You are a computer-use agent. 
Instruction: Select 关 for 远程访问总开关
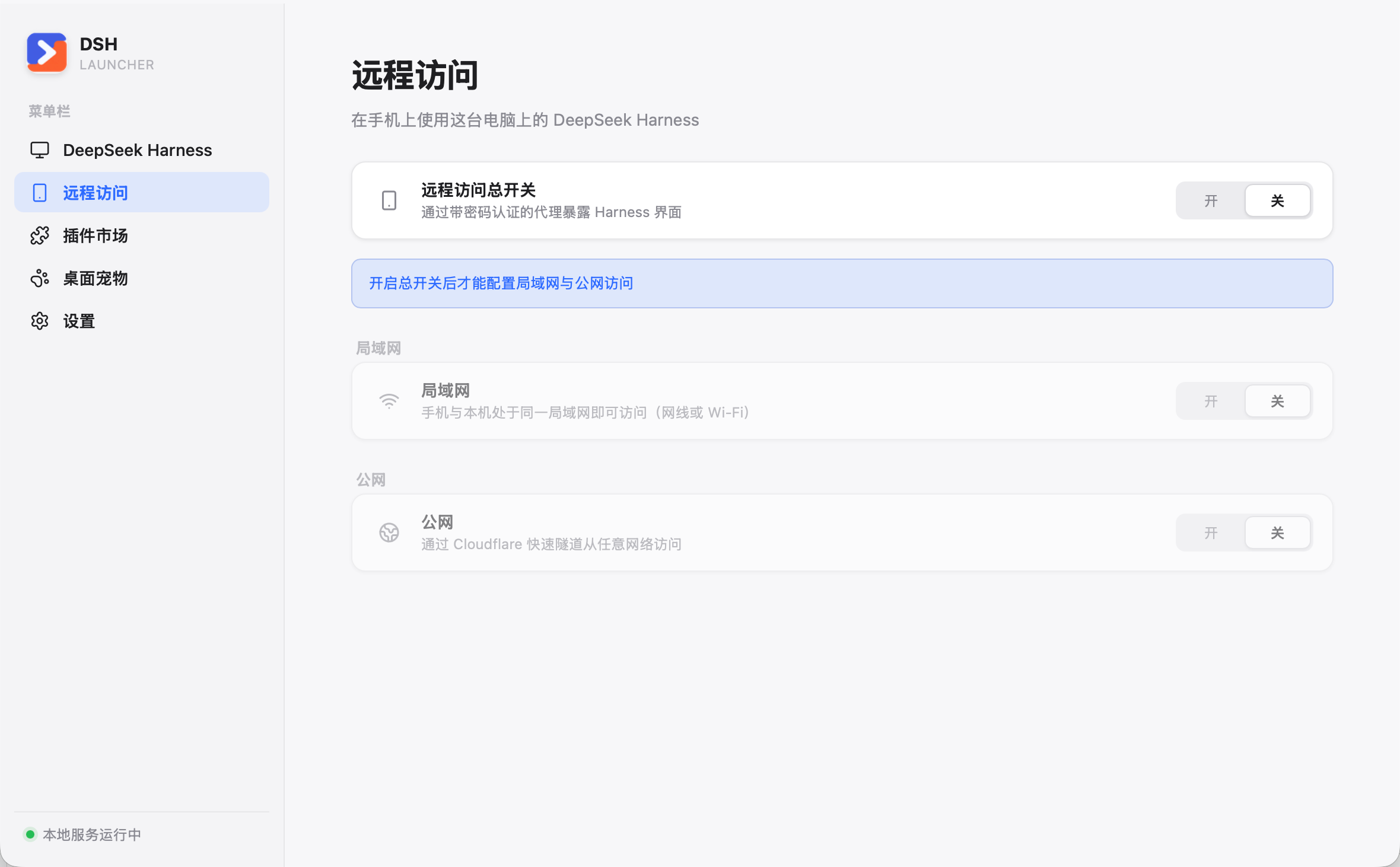[1277, 200]
